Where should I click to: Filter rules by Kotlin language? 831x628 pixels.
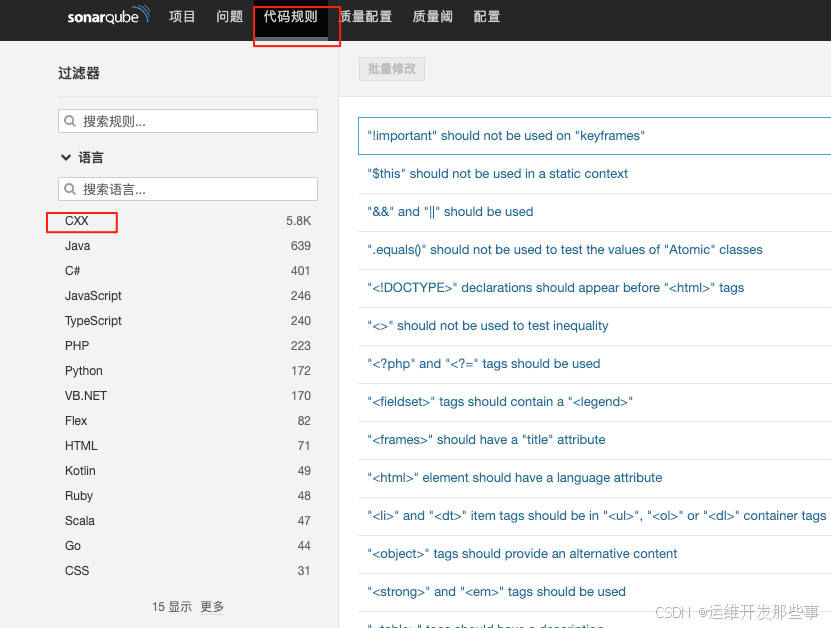[x=80, y=471]
